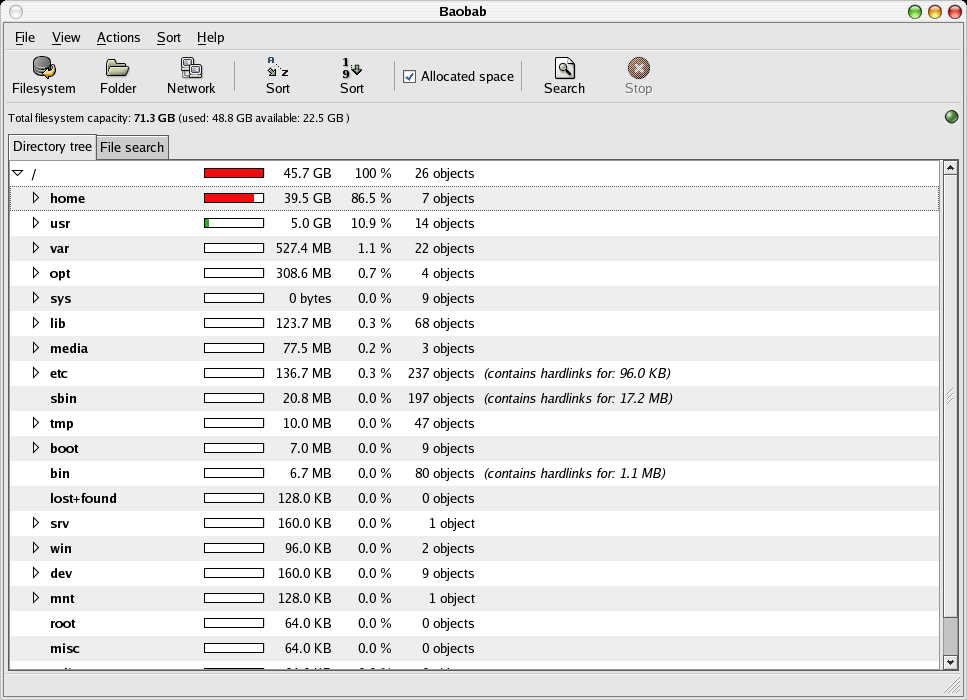Viewport: 967px width, 700px height.
Task: Open the View menu
Action: (66, 37)
